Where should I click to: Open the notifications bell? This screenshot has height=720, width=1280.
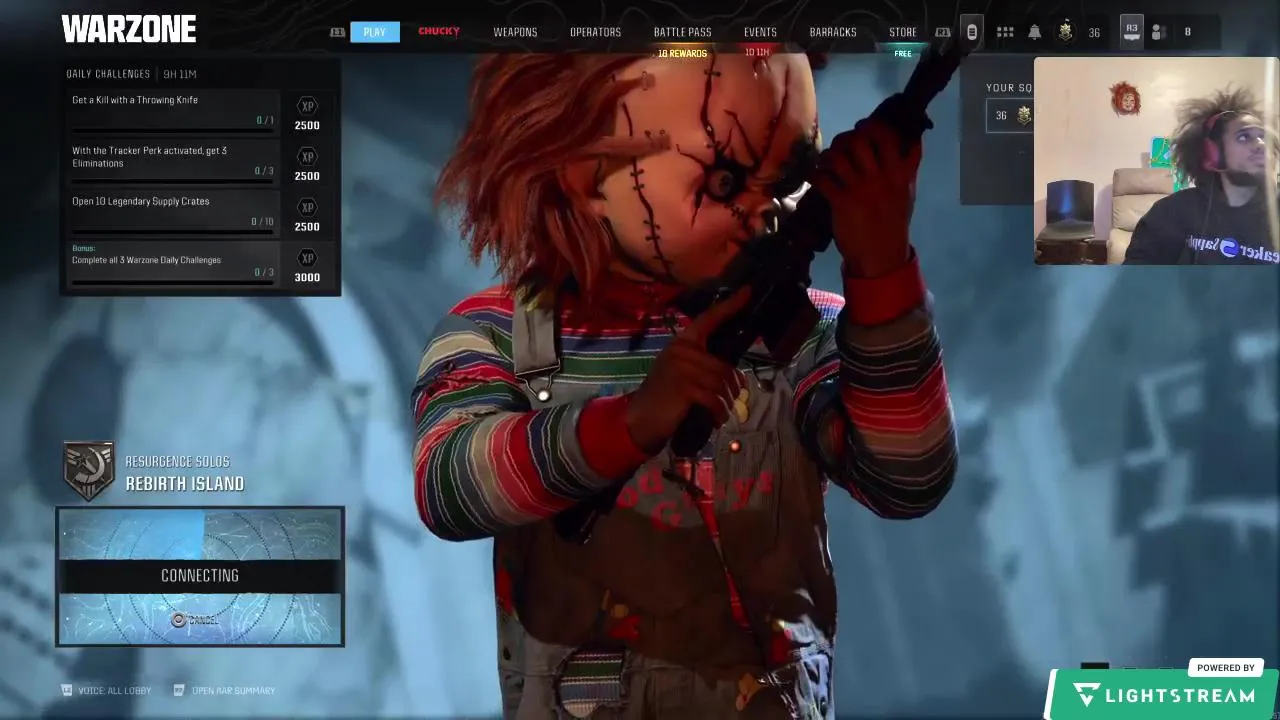click(x=1035, y=32)
